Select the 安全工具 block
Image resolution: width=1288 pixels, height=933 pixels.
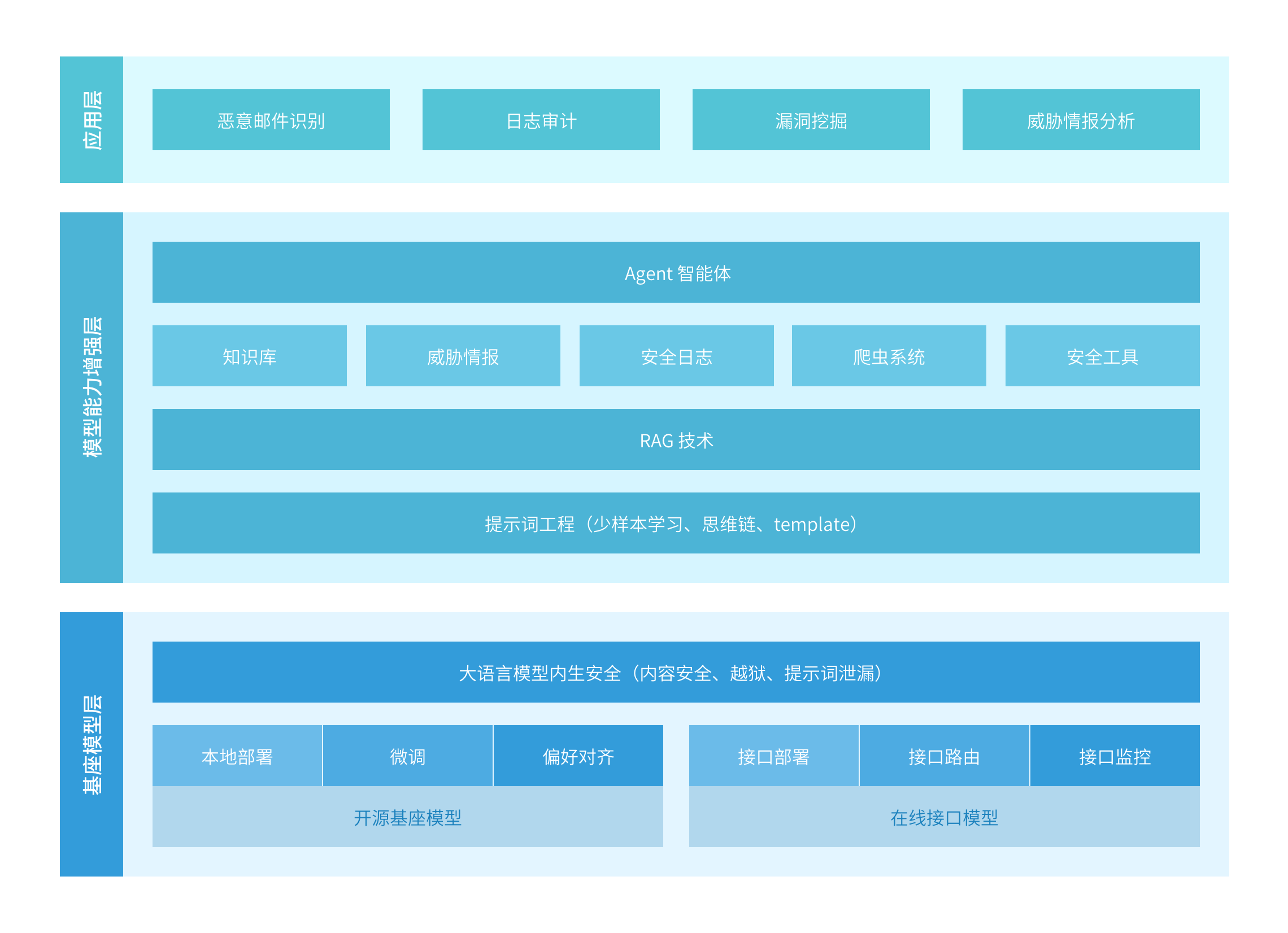coord(1102,356)
